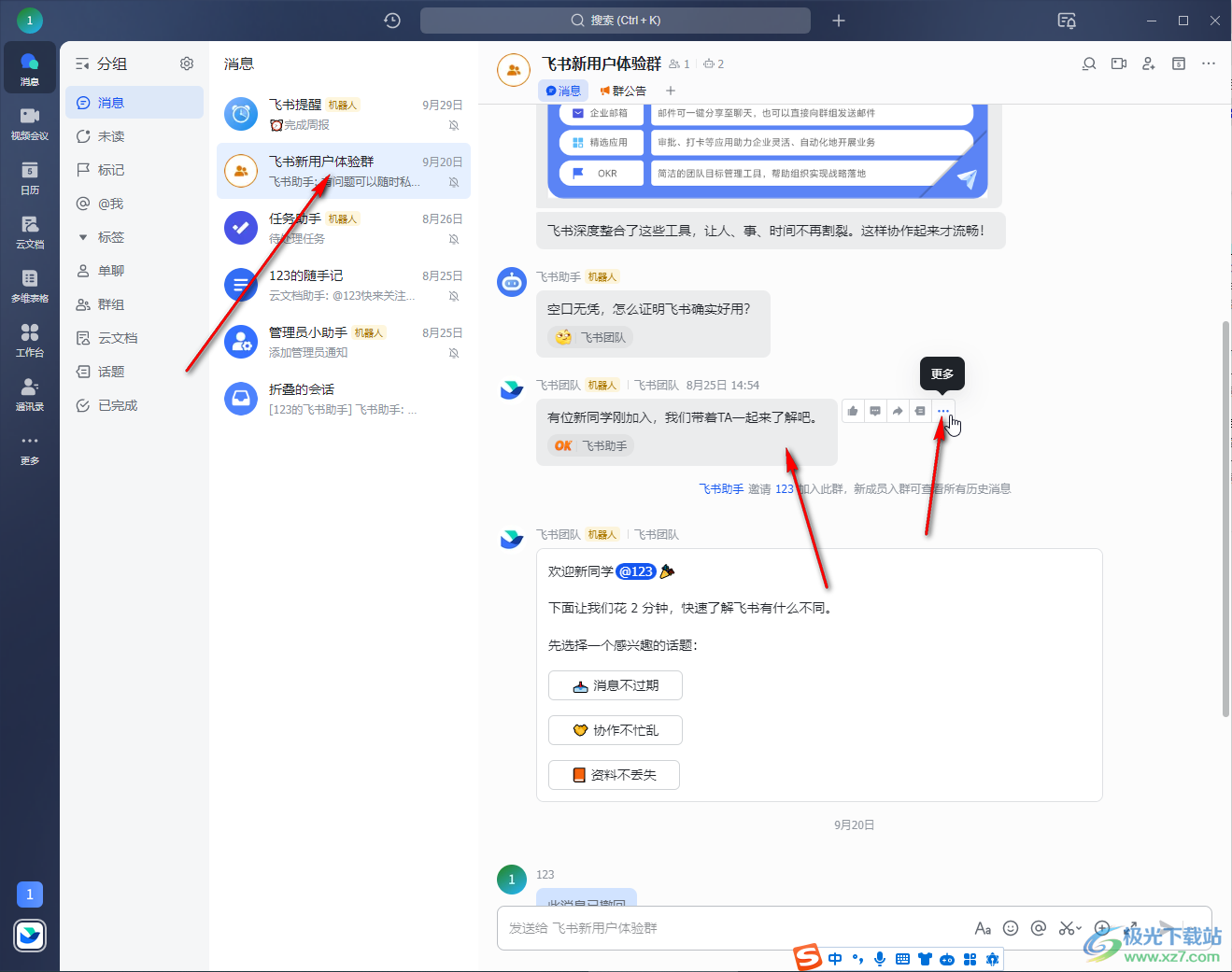
Task: Click the @123 mention in the welcome message
Action: pos(636,571)
